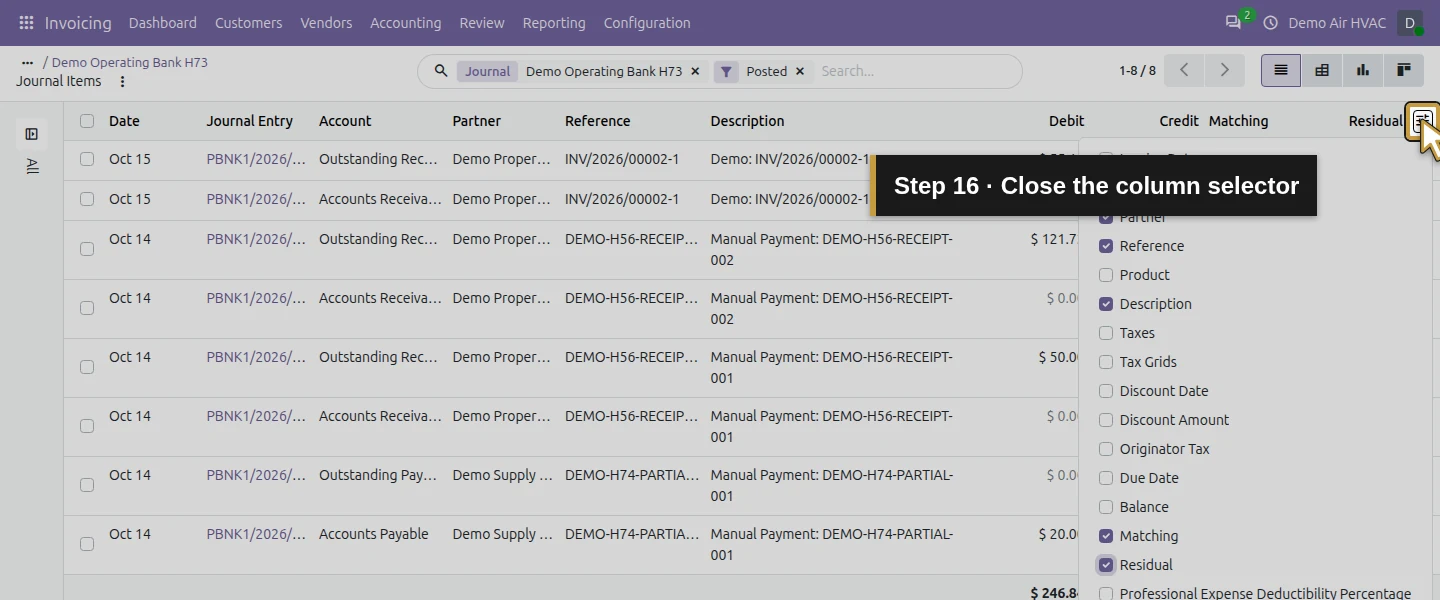Sort by the Date column header

(x=124, y=121)
